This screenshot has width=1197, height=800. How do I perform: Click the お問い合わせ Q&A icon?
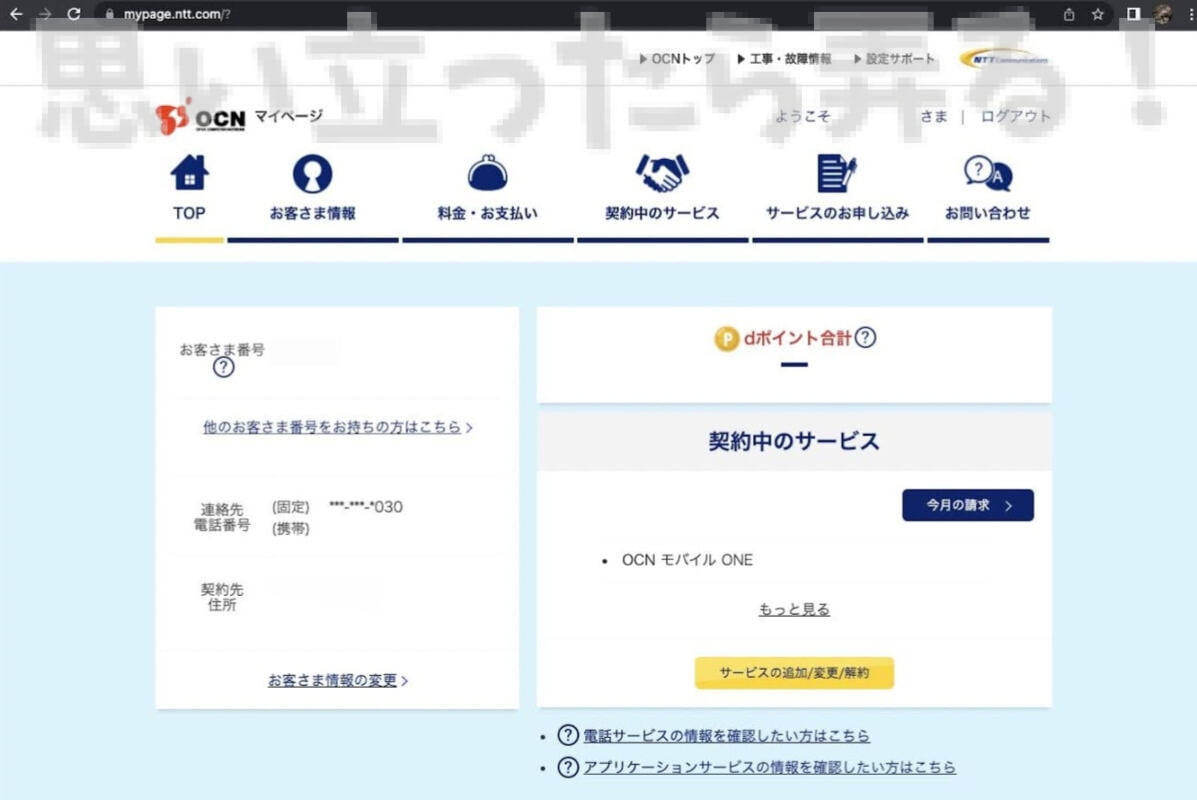click(x=988, y=173)
